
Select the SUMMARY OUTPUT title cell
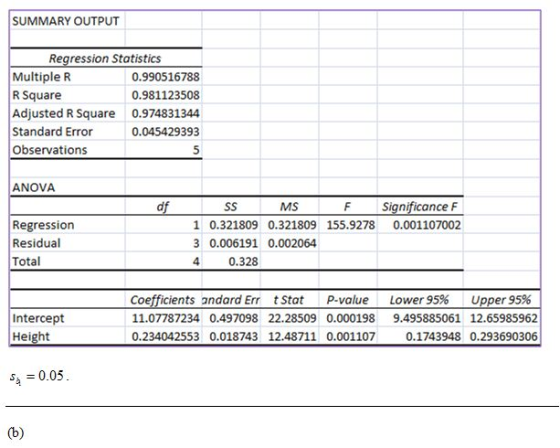click(x=66, y=21)
